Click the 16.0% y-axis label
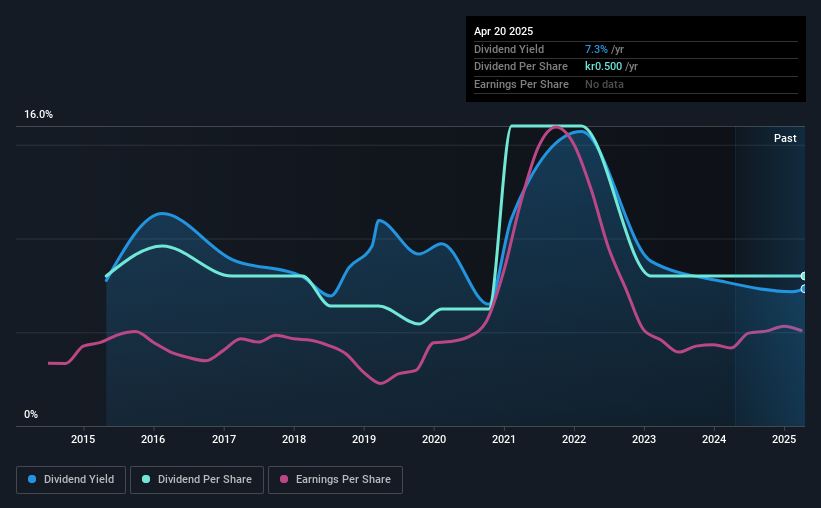This screenshot has width=821, height=508. [38, 115]
